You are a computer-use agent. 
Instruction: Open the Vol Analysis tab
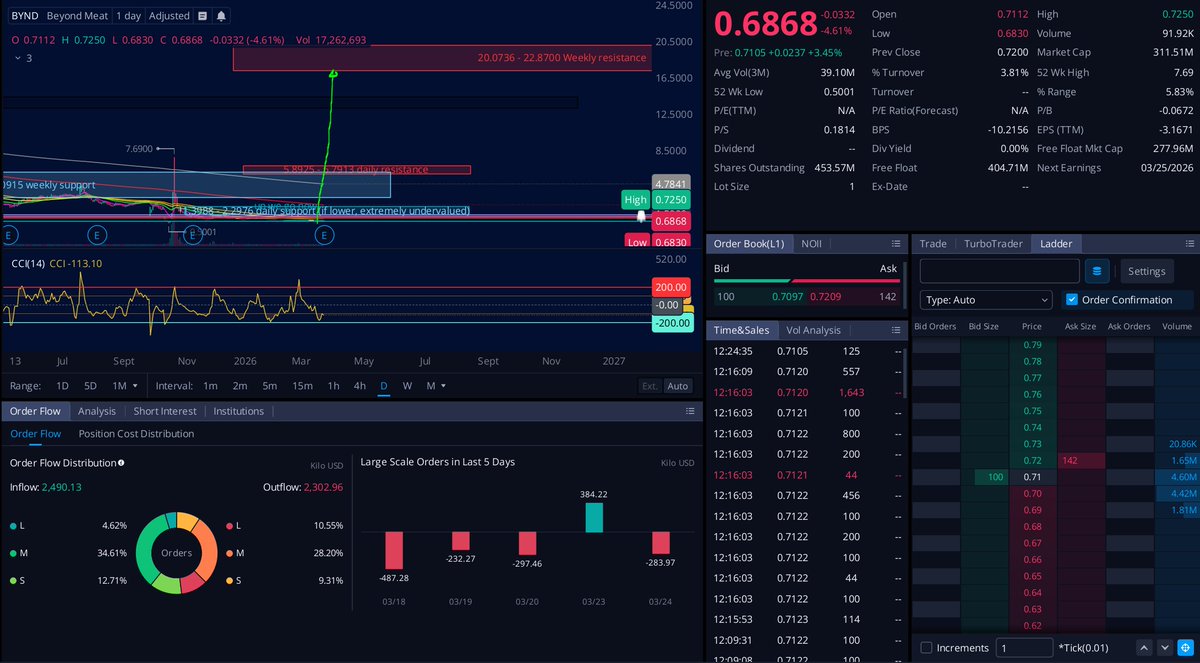click(x=813, y=330)
